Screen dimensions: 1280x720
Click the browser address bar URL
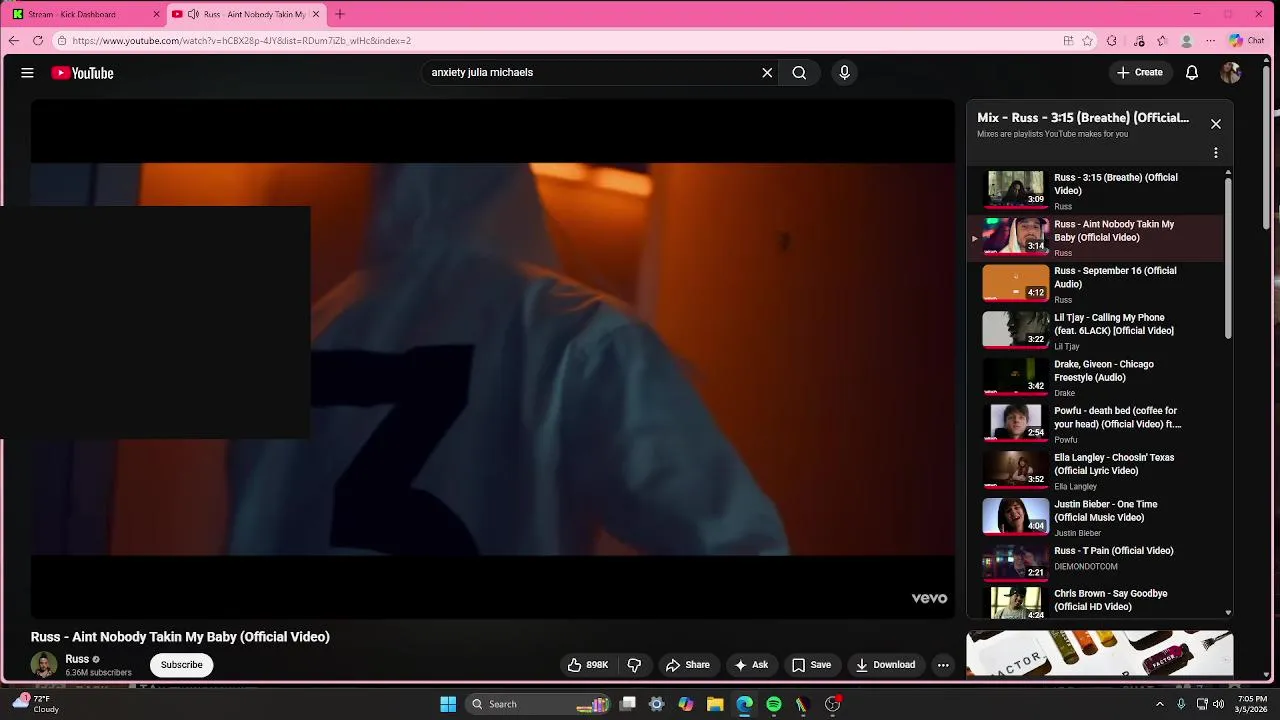[x=241, y=41]
